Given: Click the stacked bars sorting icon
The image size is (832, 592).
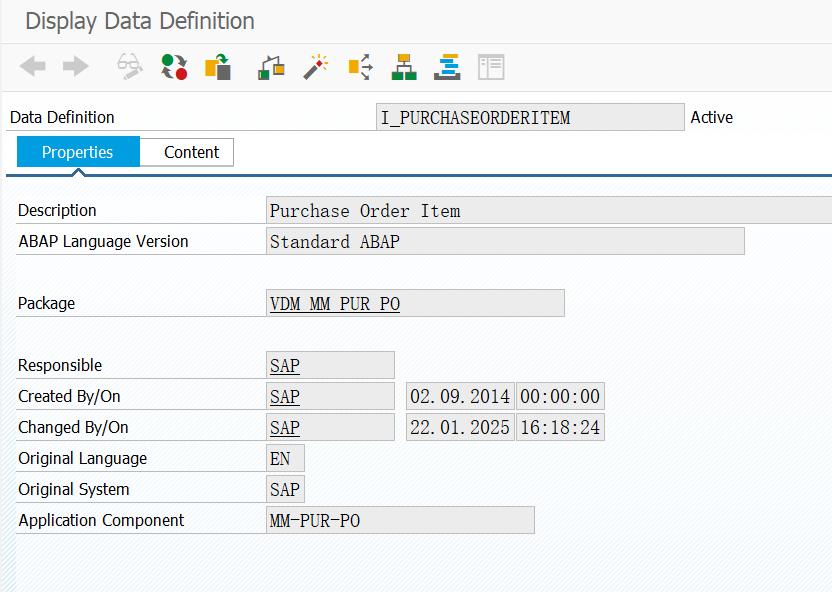Looking at the screenshot, I should (x=445, y=67).
